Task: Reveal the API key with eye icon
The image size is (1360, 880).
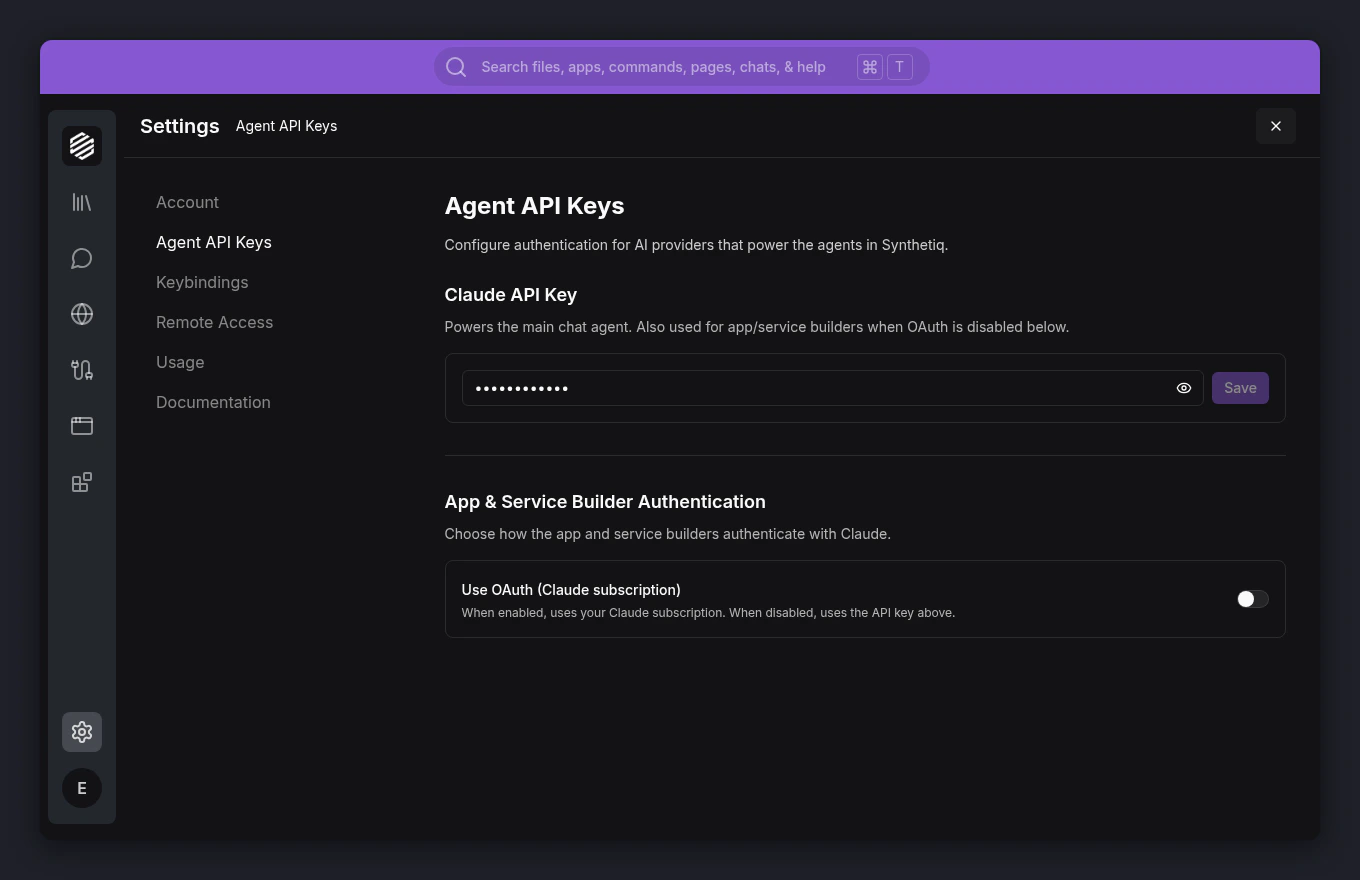Action: pos(1184,388)
